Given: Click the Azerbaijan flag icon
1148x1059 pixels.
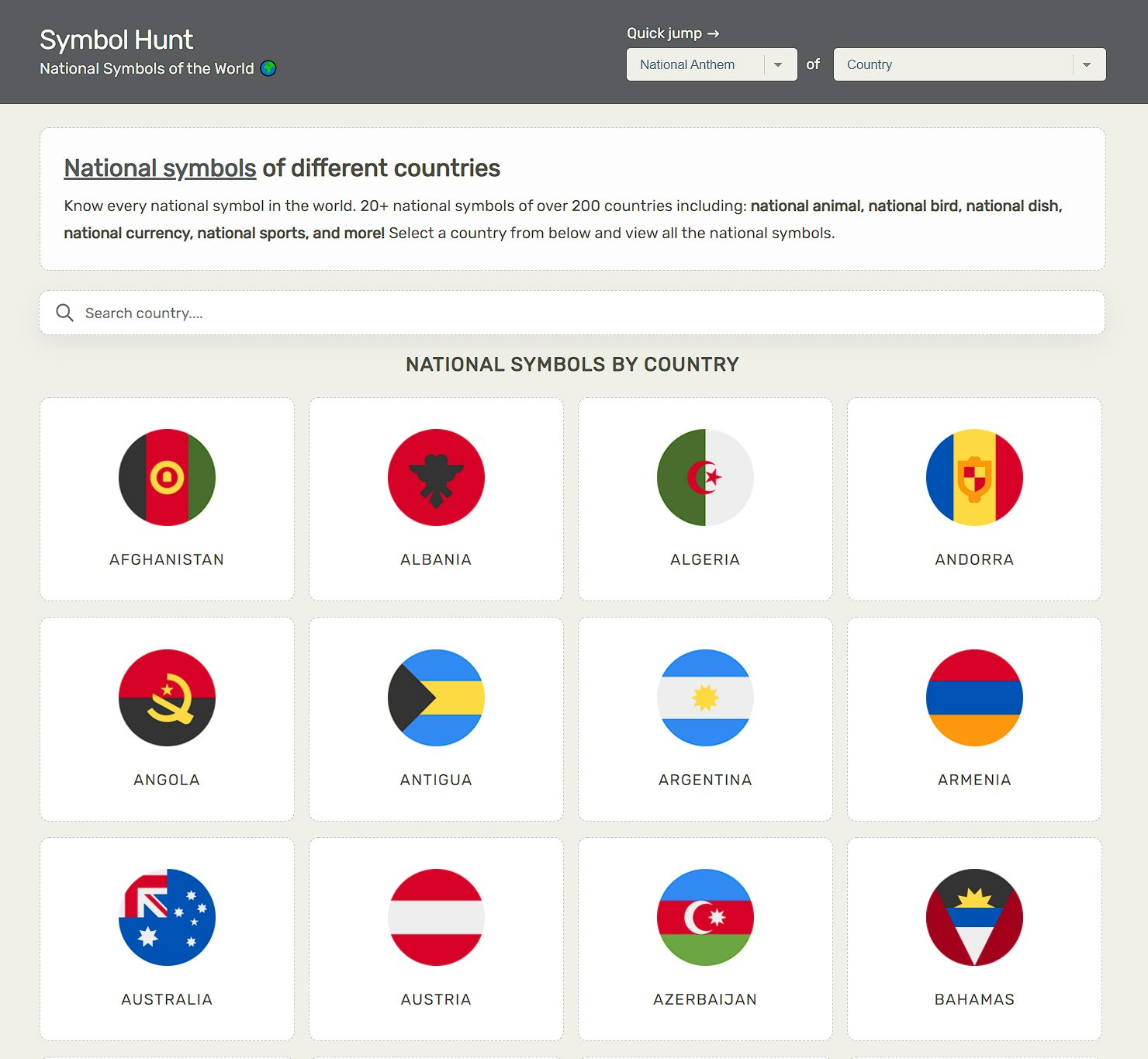Looking at the screenshot, I should tap(704, 917).
